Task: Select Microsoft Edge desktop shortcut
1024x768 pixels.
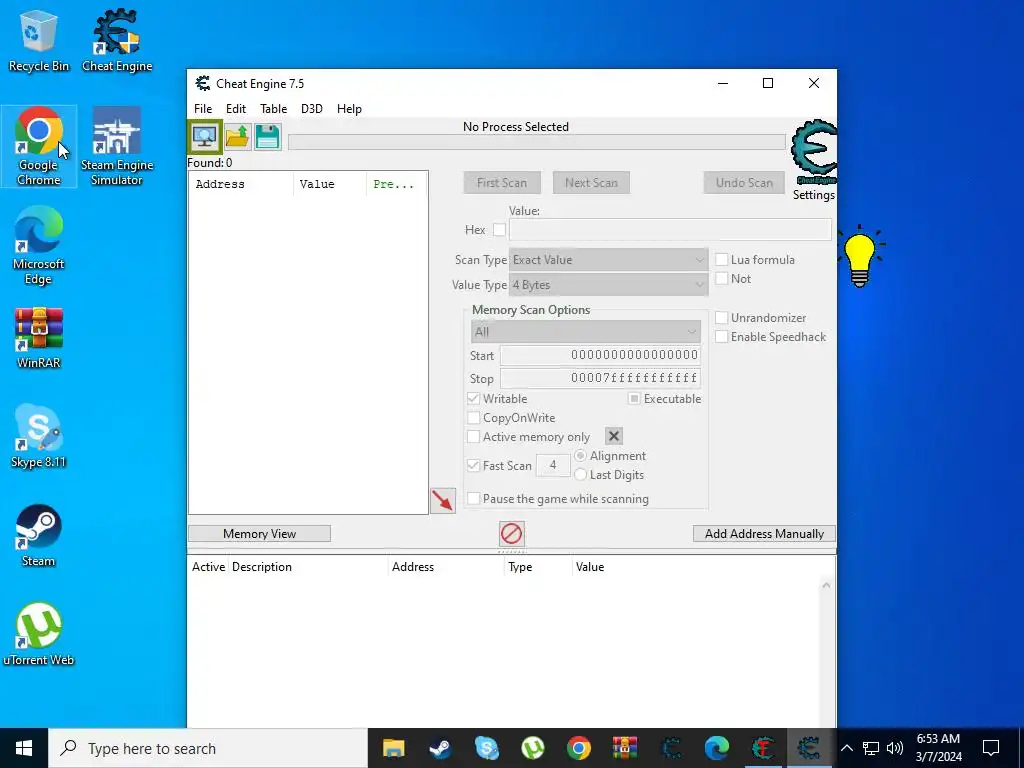Action: pos(39,246)
